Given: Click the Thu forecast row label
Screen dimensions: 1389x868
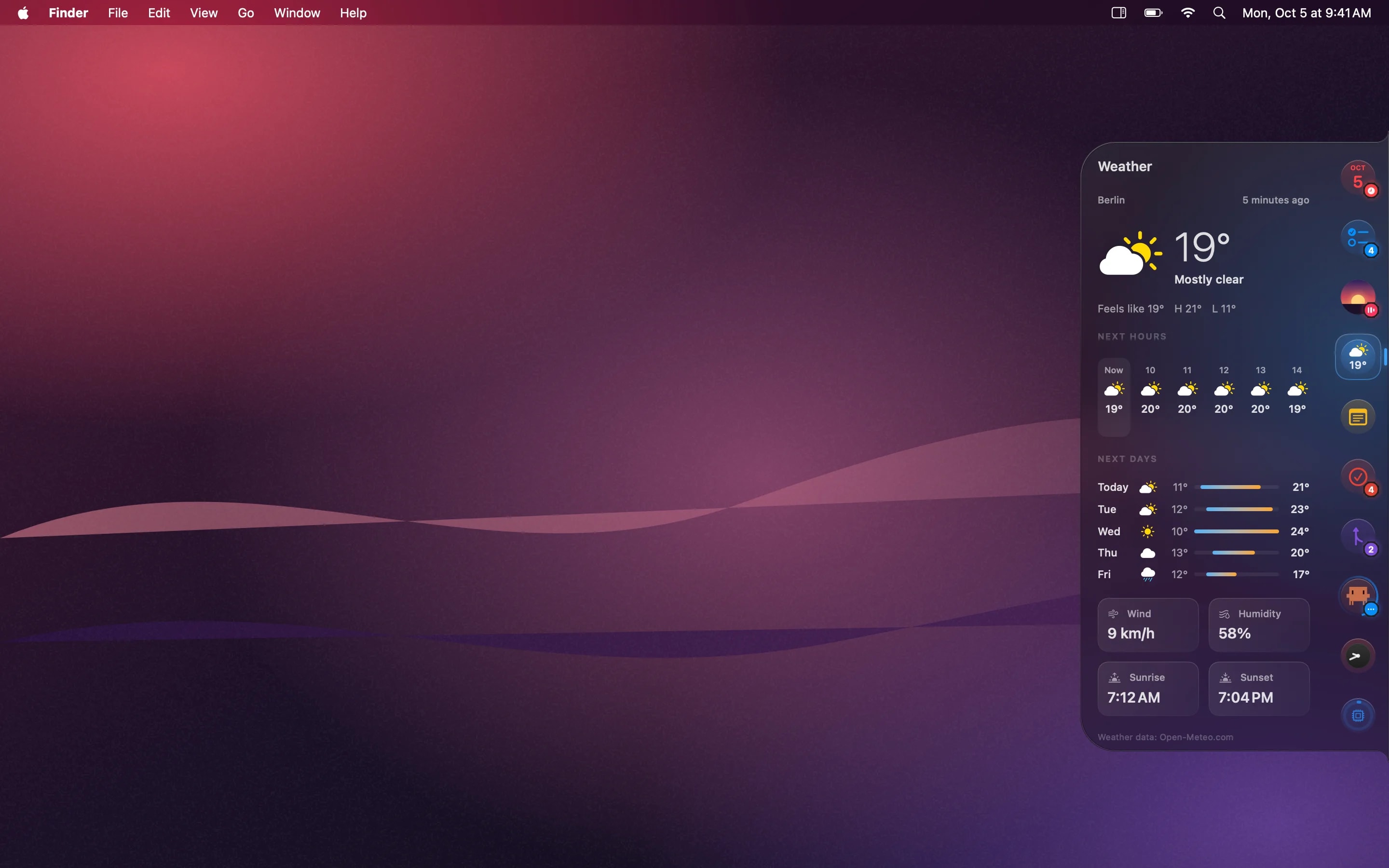Looking at the screenshot, I should pos(1107,552).
